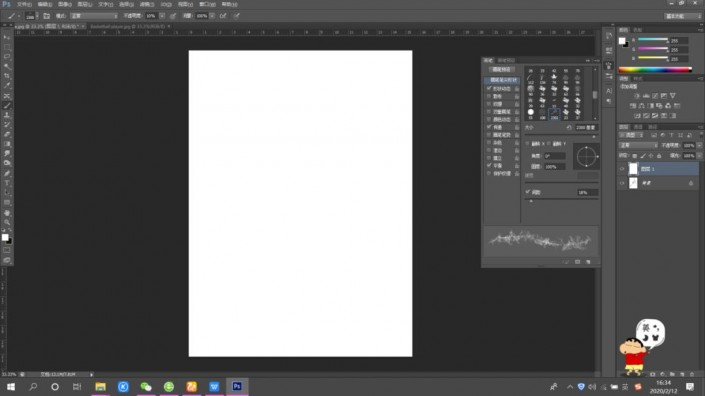The width and height of the screenshot is (705, 396).
Task: Toggle visibility of layer 图层 1
Action: 622,169
